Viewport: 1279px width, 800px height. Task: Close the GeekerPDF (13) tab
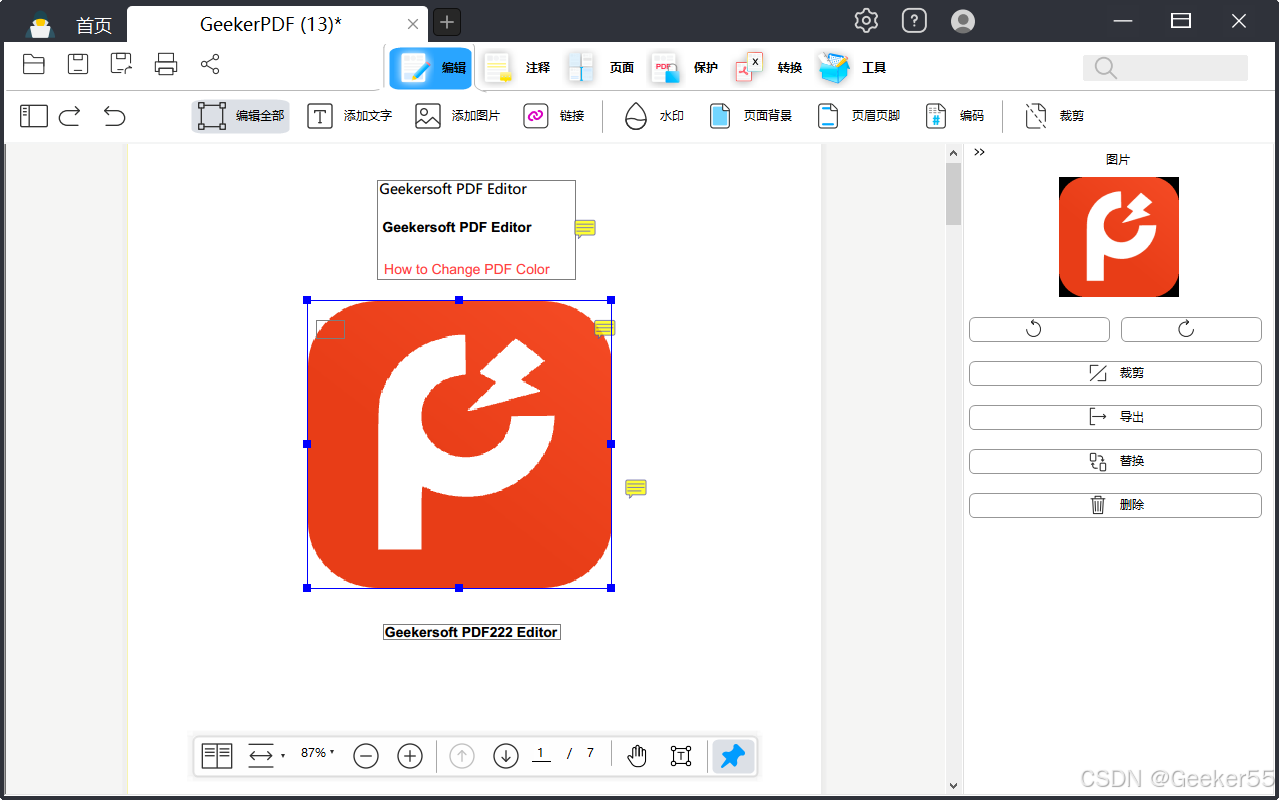pyautogui.click(x=413, y=24)
